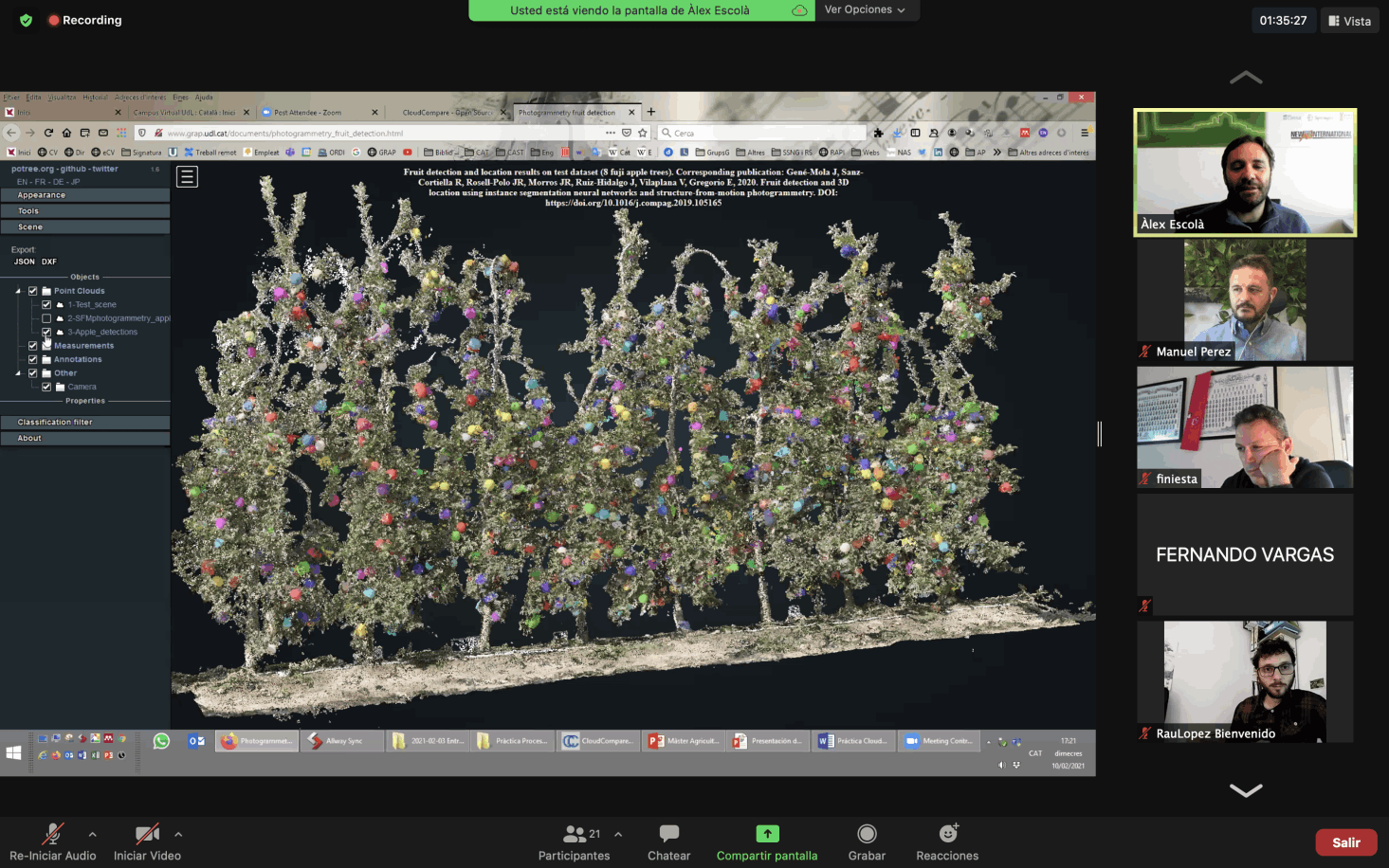1389x868 pixels.
Task: Click Zoom Participantes icon
Action: point(575,834)
